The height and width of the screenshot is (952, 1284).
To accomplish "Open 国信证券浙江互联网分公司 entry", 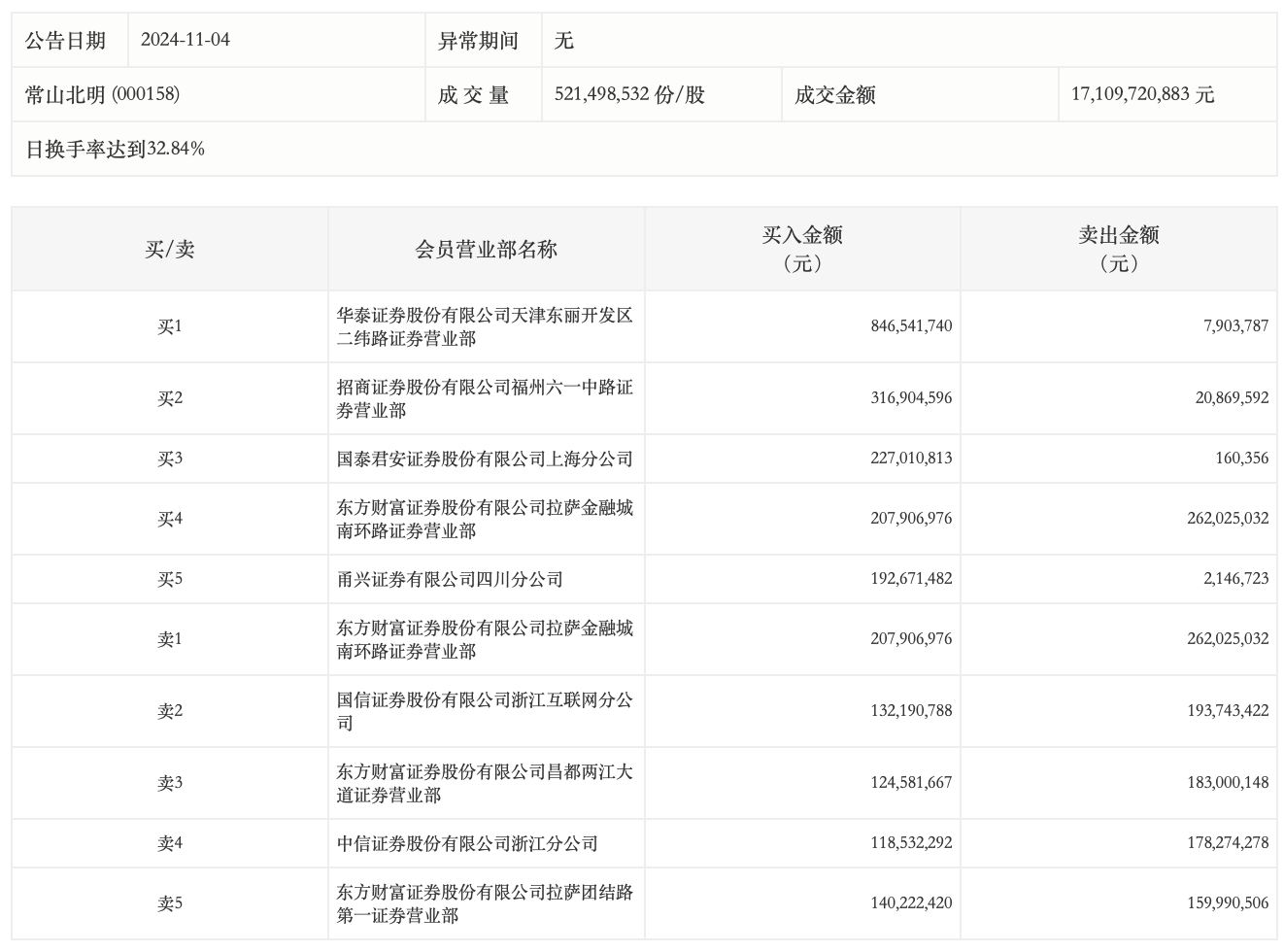I will coord(485,711).
